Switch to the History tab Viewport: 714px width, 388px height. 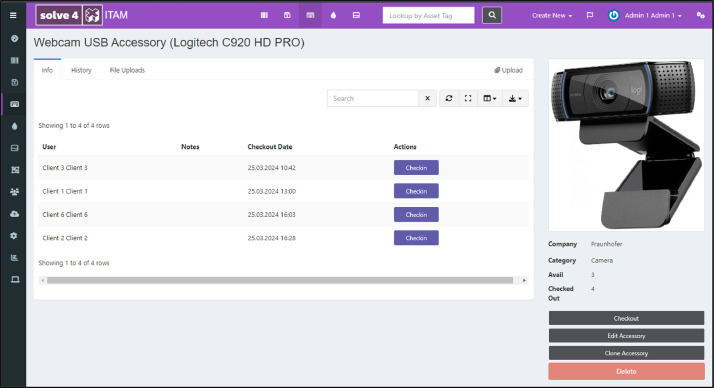tap(81, 70)
